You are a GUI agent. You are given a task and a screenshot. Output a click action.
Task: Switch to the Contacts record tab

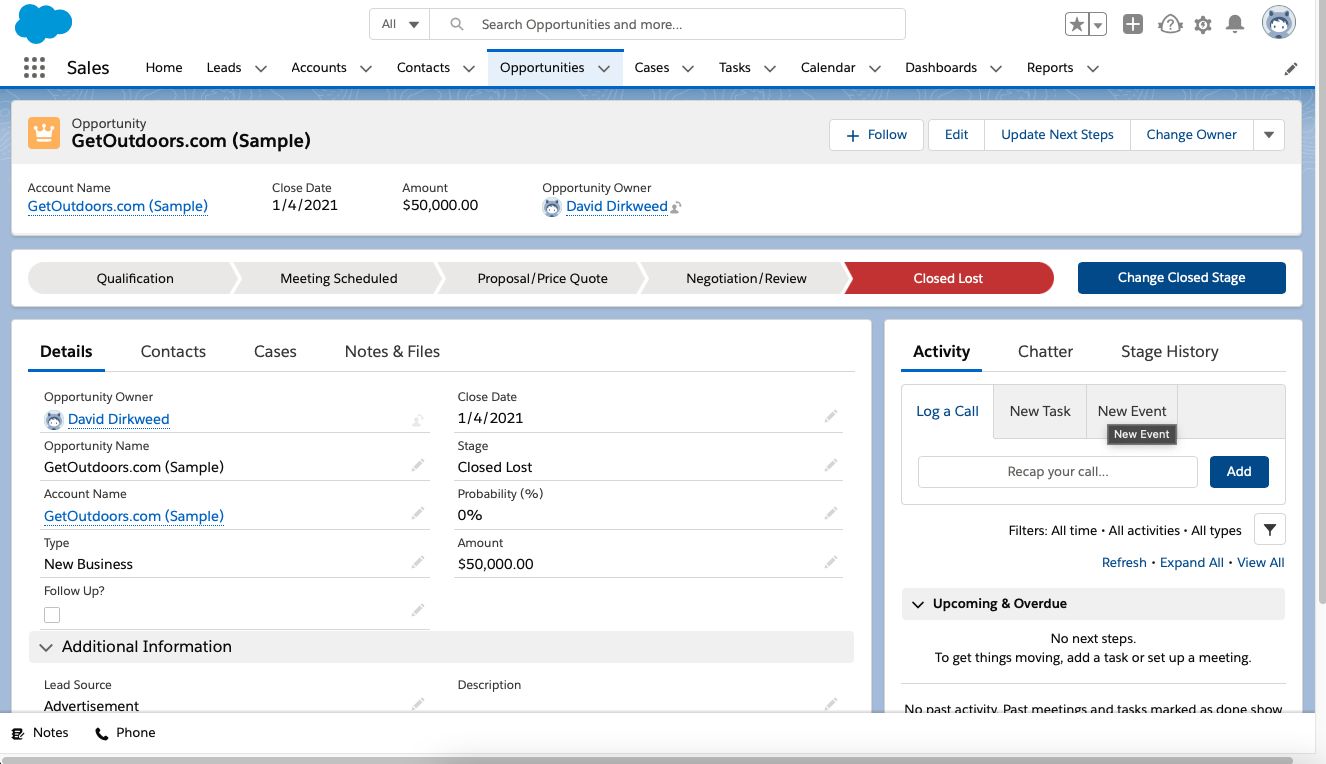173,351
